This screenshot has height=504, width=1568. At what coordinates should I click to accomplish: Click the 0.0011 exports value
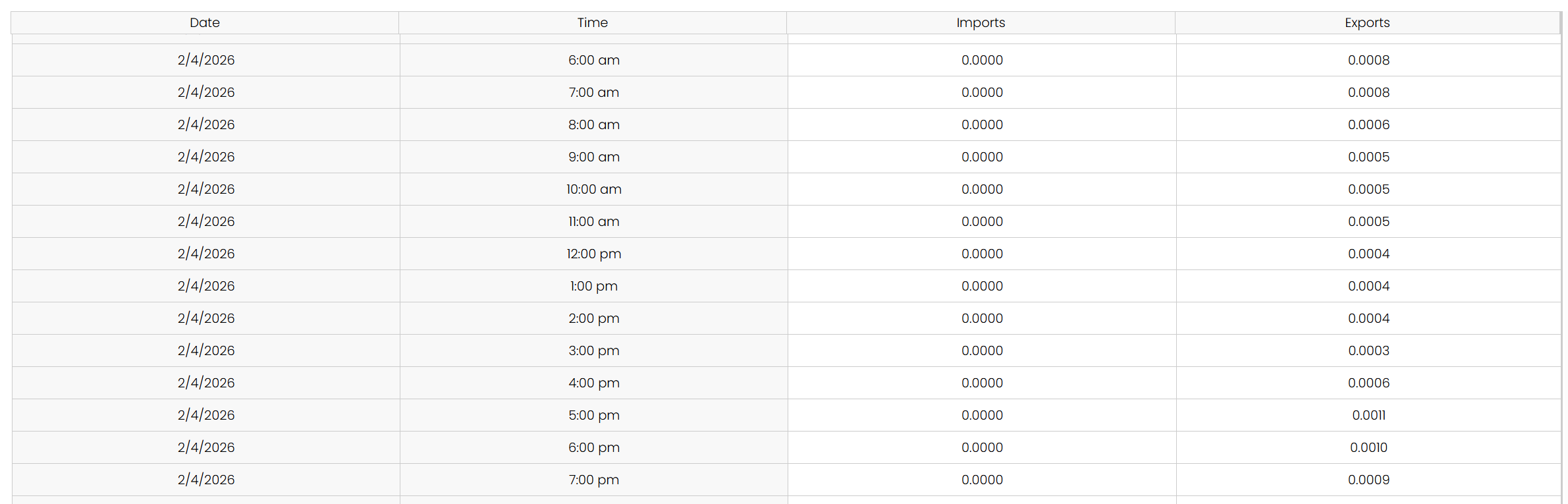(x=1368, y=415)
